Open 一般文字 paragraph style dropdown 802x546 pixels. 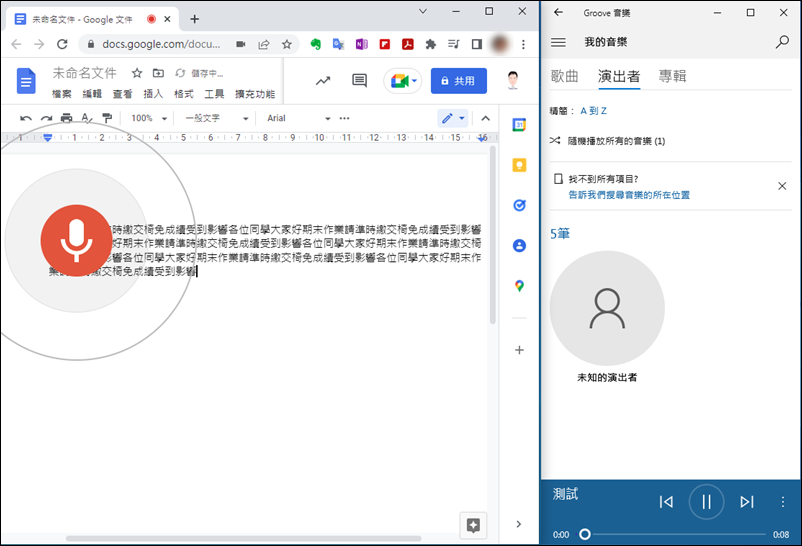click(216, 118)
